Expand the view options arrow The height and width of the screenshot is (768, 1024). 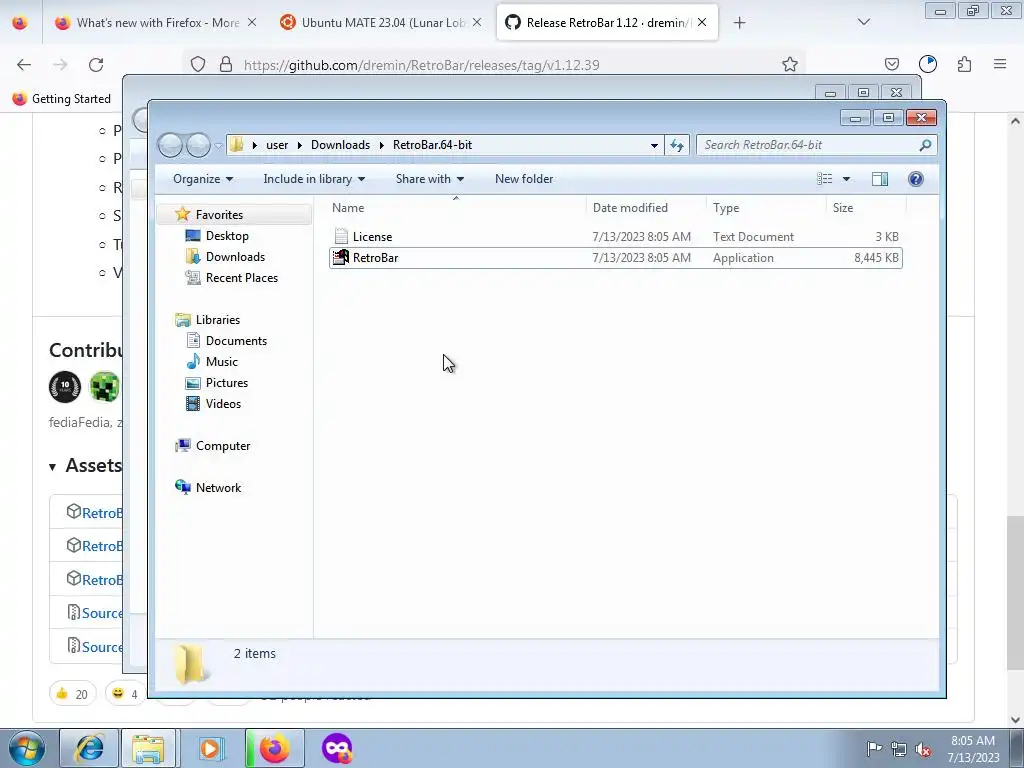pyautogui.click(x=846, y=179)
